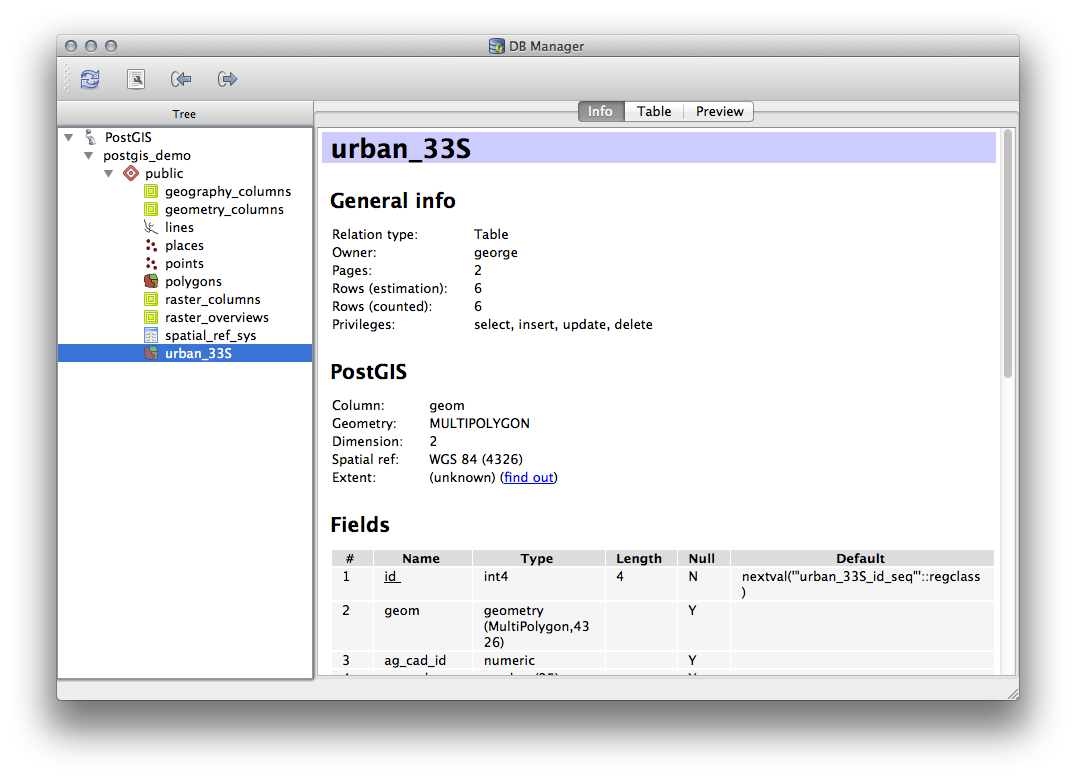Image resolution: width=1076 pixels, height=779 pixels.
Task: Click the polygons layer icon in tree
Action: click(150, 281)
